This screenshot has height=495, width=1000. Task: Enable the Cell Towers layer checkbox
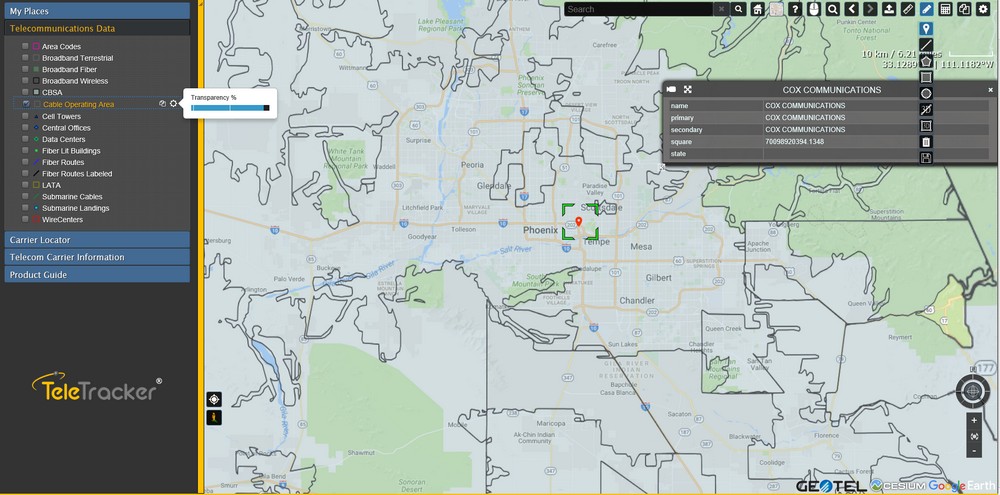[x=25, y=116]
